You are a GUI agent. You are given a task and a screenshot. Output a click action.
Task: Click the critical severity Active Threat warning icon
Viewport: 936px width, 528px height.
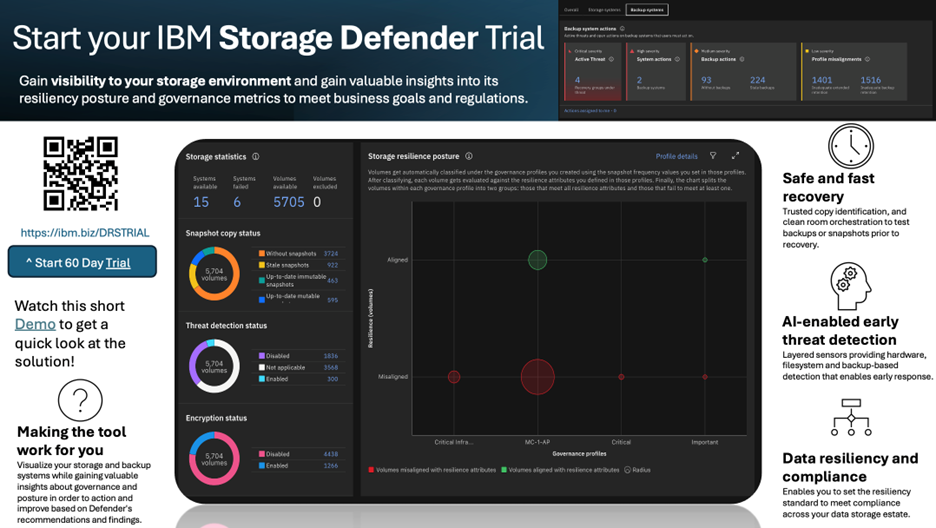(x=569, y=51)
